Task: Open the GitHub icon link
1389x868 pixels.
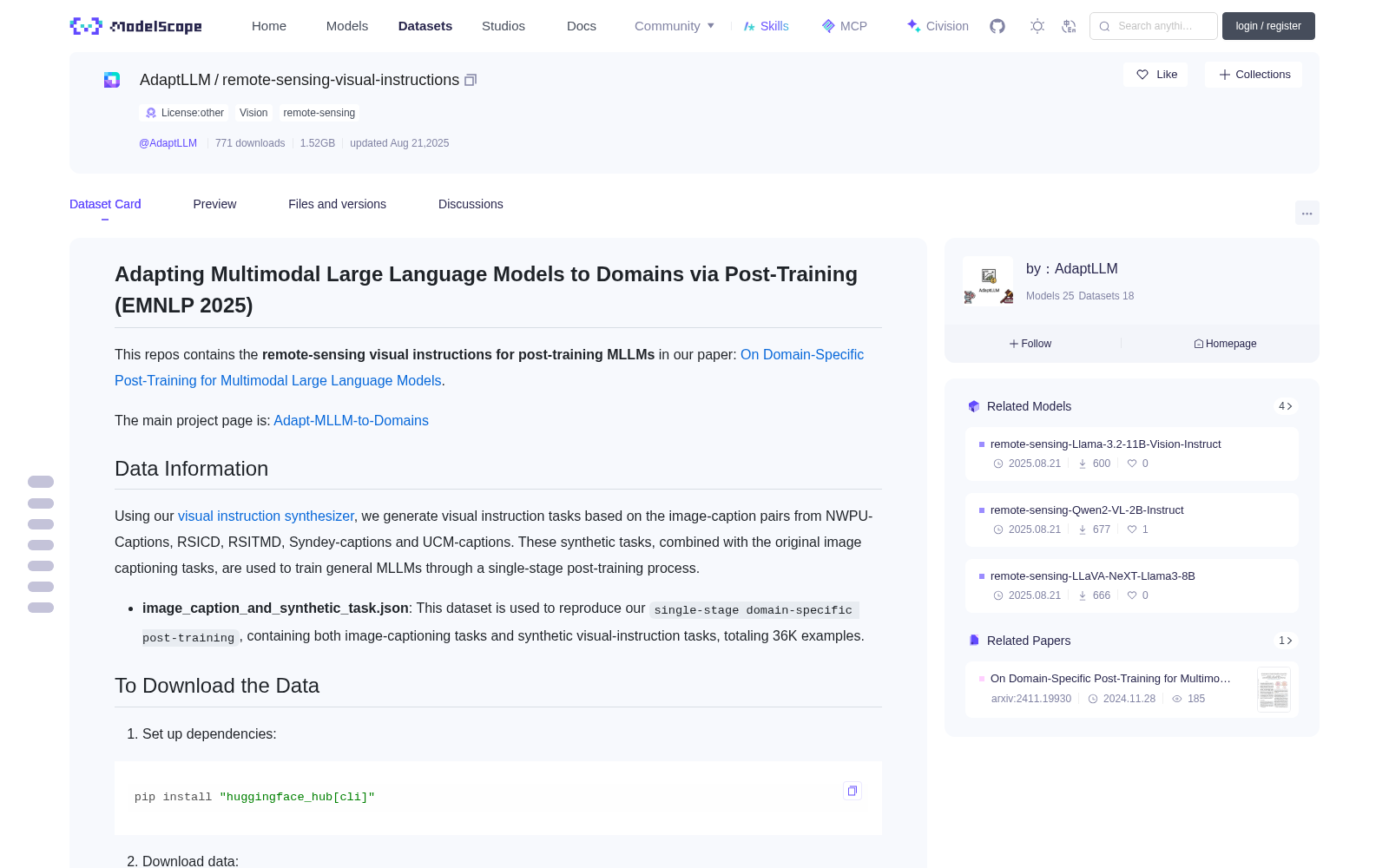Action: point(997,26)
